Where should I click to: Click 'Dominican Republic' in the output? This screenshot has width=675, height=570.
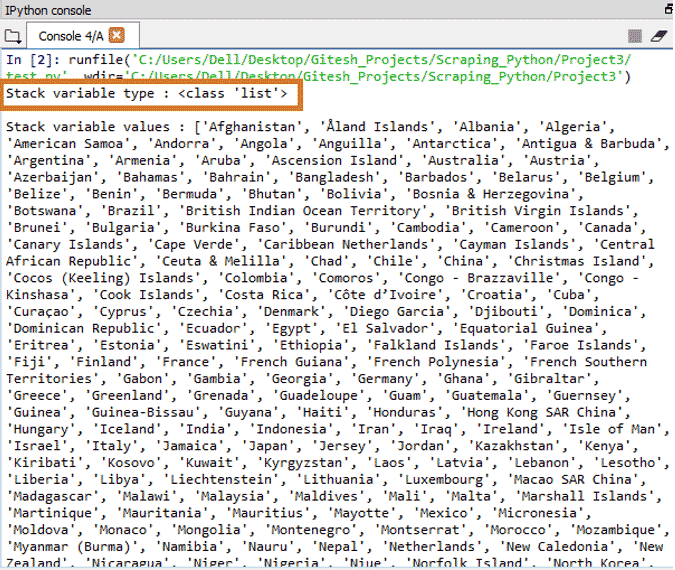click(84, 328)
